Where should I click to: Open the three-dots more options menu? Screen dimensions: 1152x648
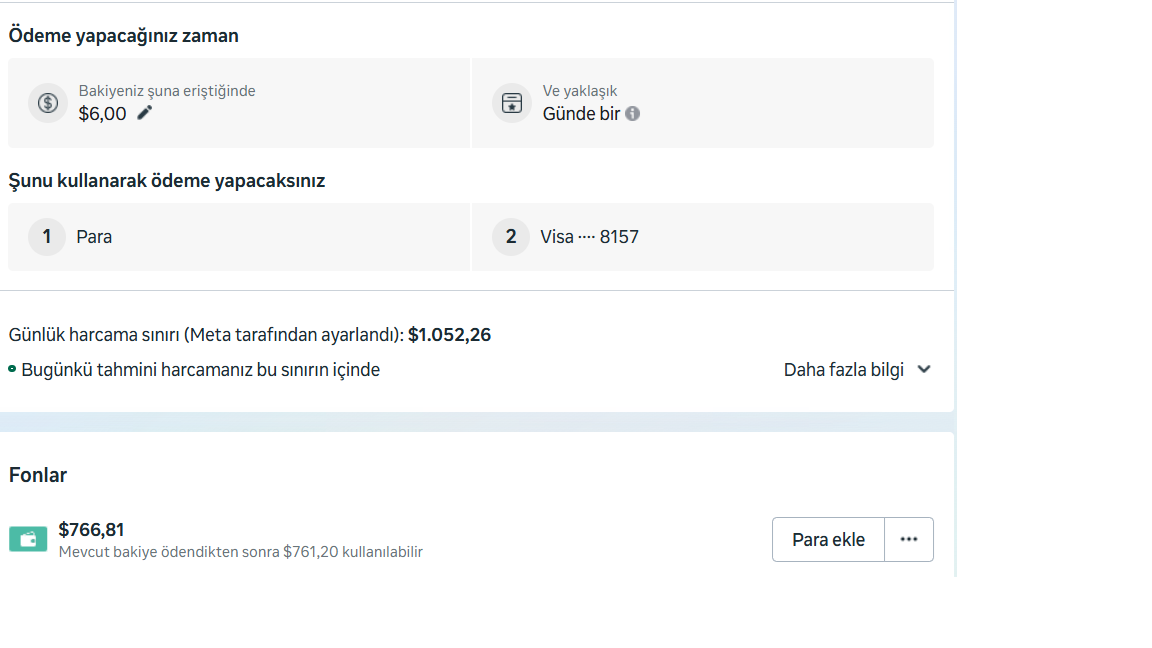[908, 540]
